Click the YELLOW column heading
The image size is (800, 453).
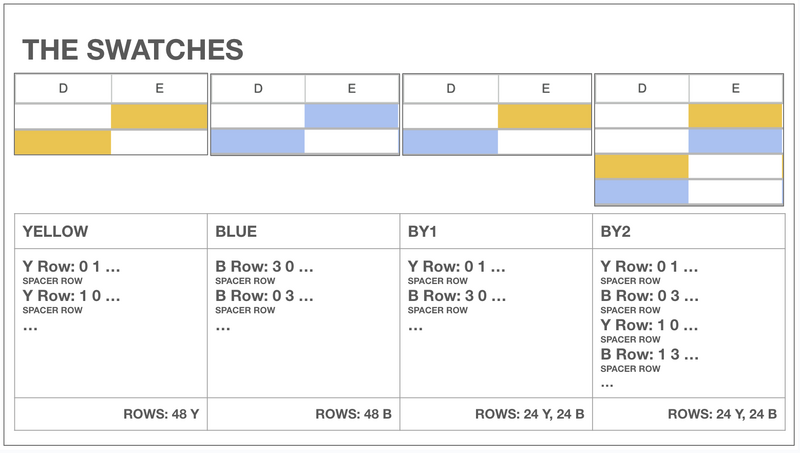pos(55,232)
